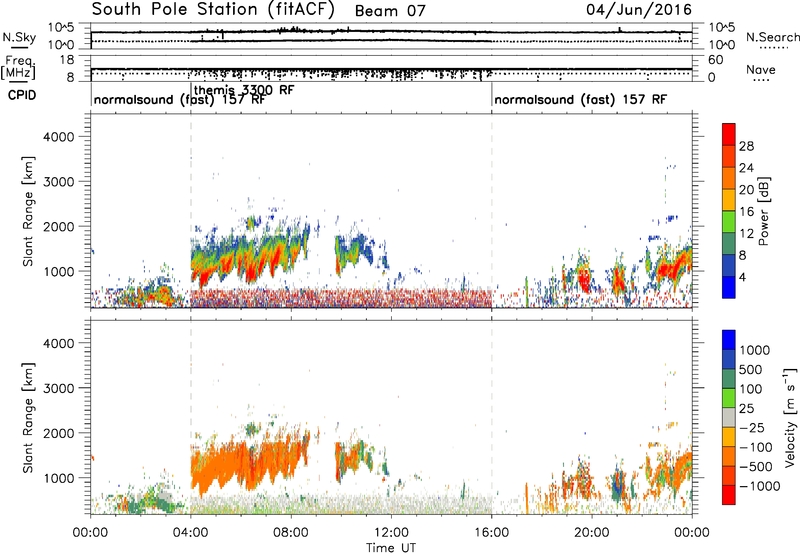
Task: Click the '28' Power scale value
Action: pyautogui.click(x=746, y=146)
